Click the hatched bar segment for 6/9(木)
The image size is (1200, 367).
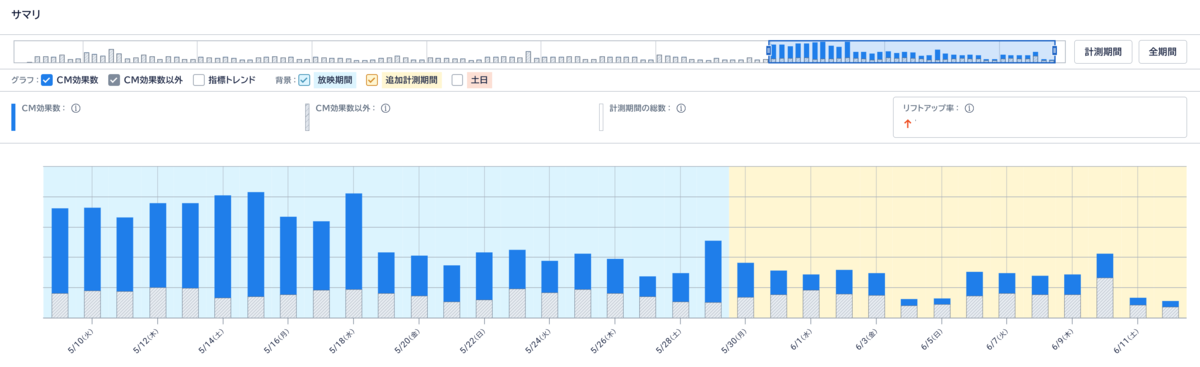tap(1072, 306)
